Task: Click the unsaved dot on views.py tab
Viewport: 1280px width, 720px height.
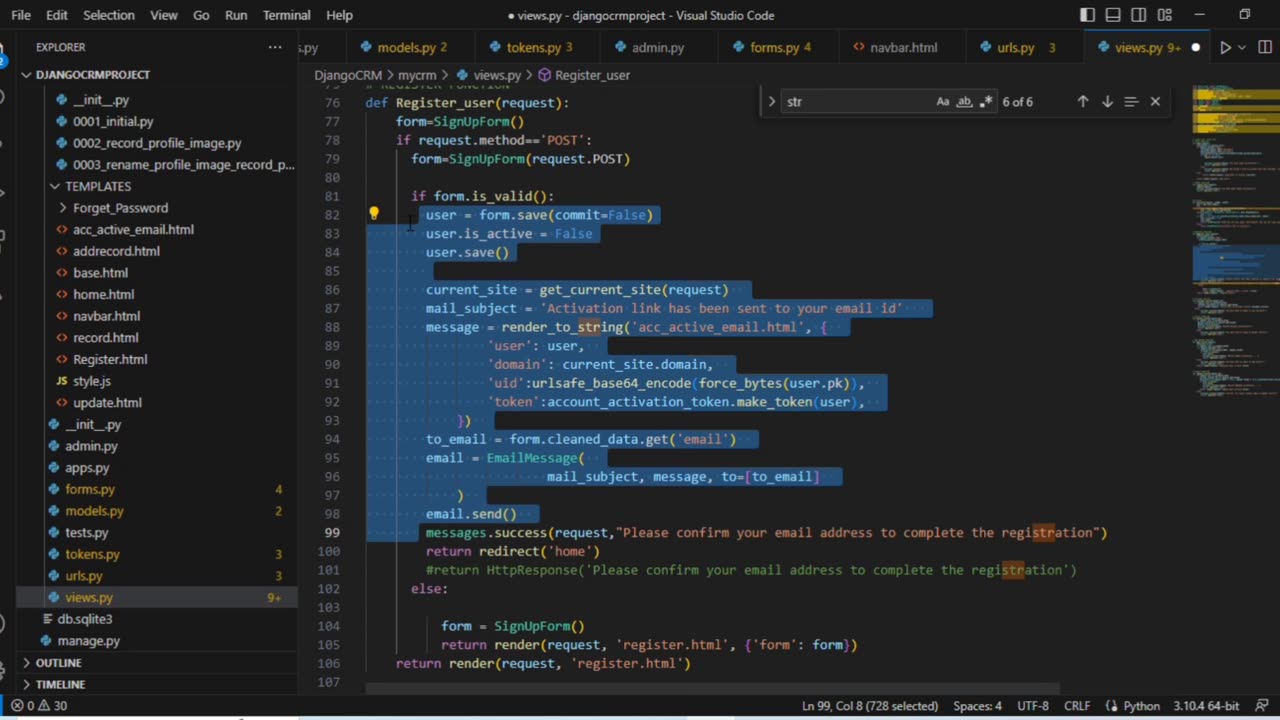Action: 1195,47
